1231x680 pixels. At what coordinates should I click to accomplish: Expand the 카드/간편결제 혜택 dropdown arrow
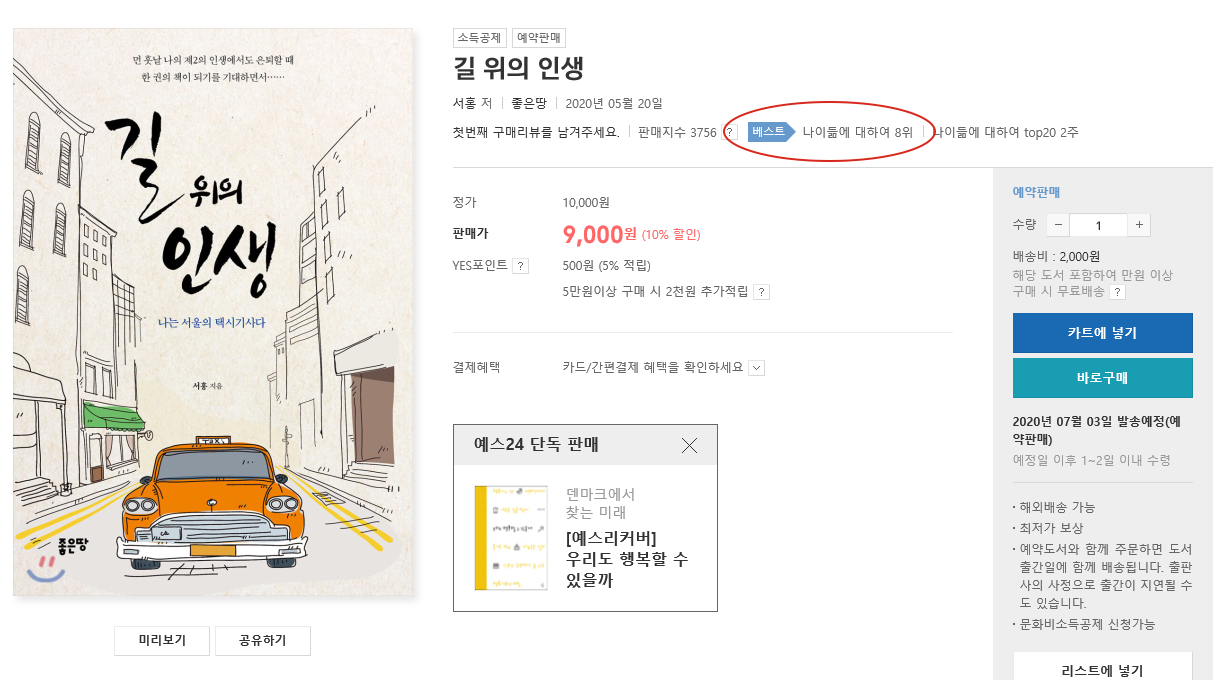pos(757,368)
